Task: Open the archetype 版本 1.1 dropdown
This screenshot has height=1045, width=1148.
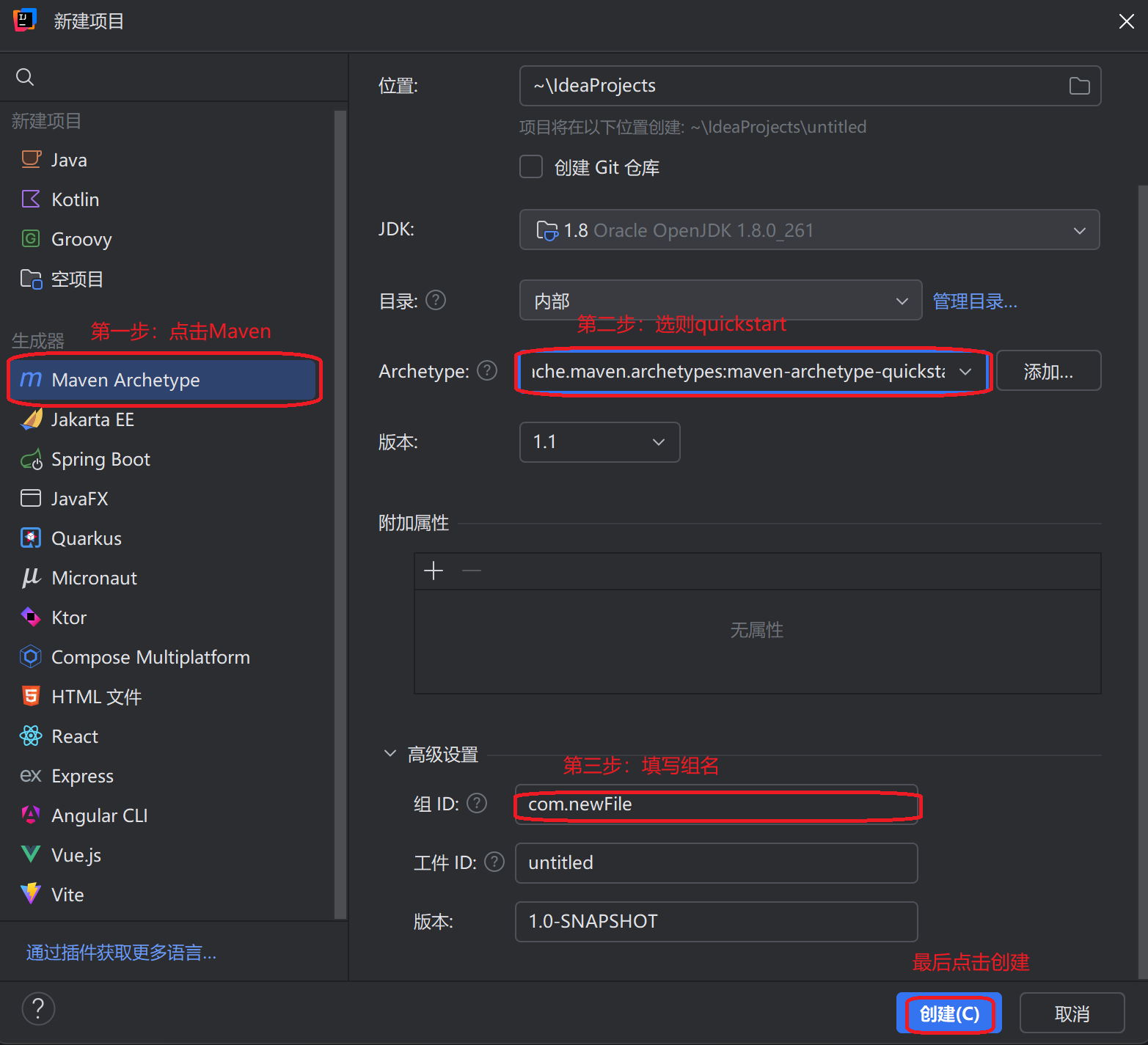Action: pos(599,441)
